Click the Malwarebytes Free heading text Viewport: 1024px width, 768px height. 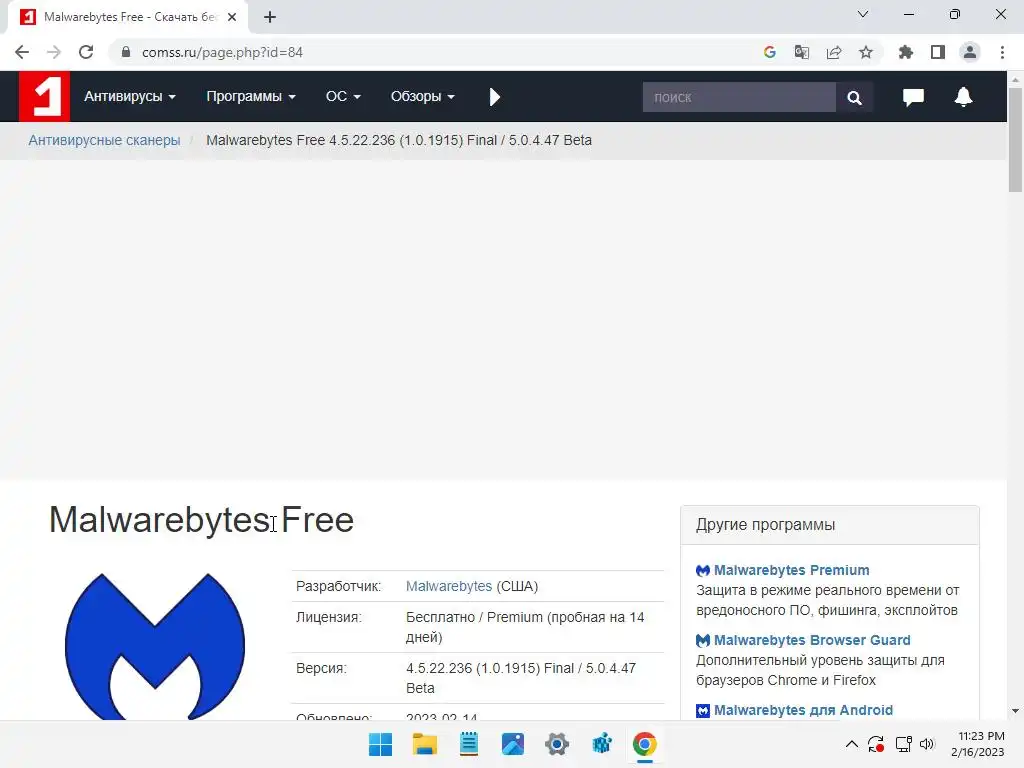coord(202,520)
